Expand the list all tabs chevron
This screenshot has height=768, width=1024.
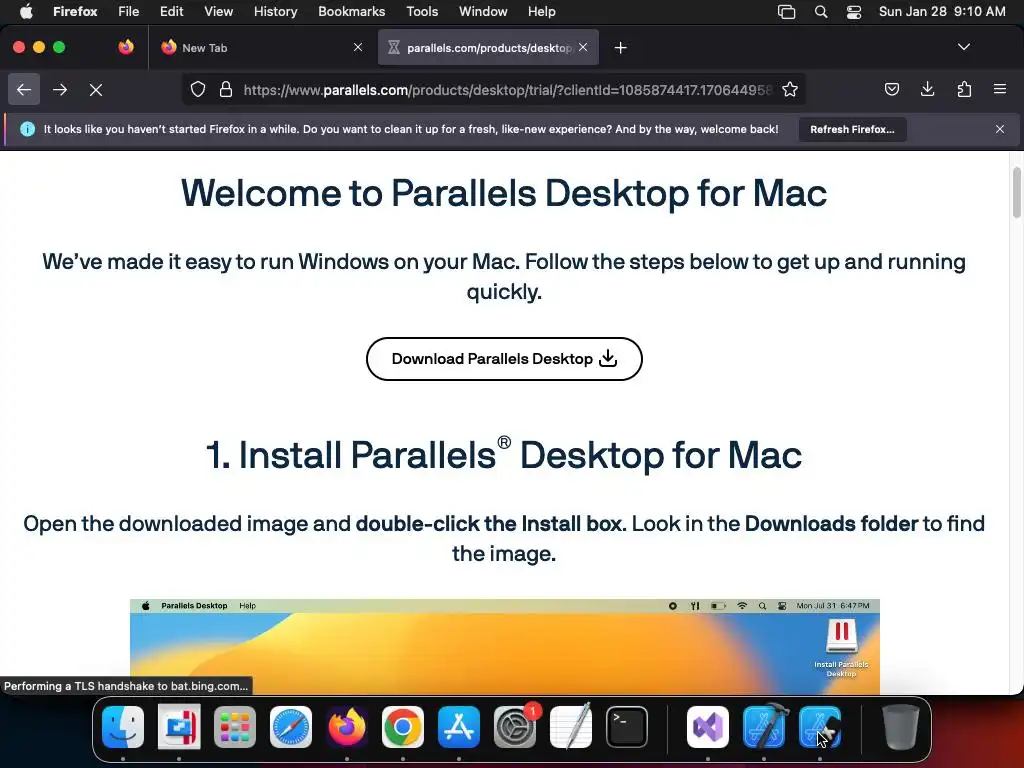point(964,47)
